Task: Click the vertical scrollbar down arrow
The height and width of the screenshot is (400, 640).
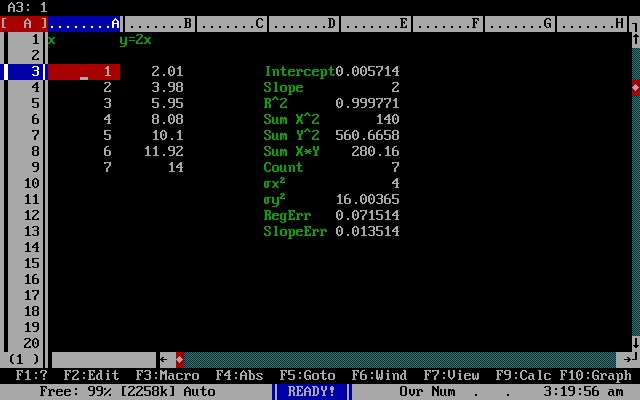Action: click(x=636, y=343)
